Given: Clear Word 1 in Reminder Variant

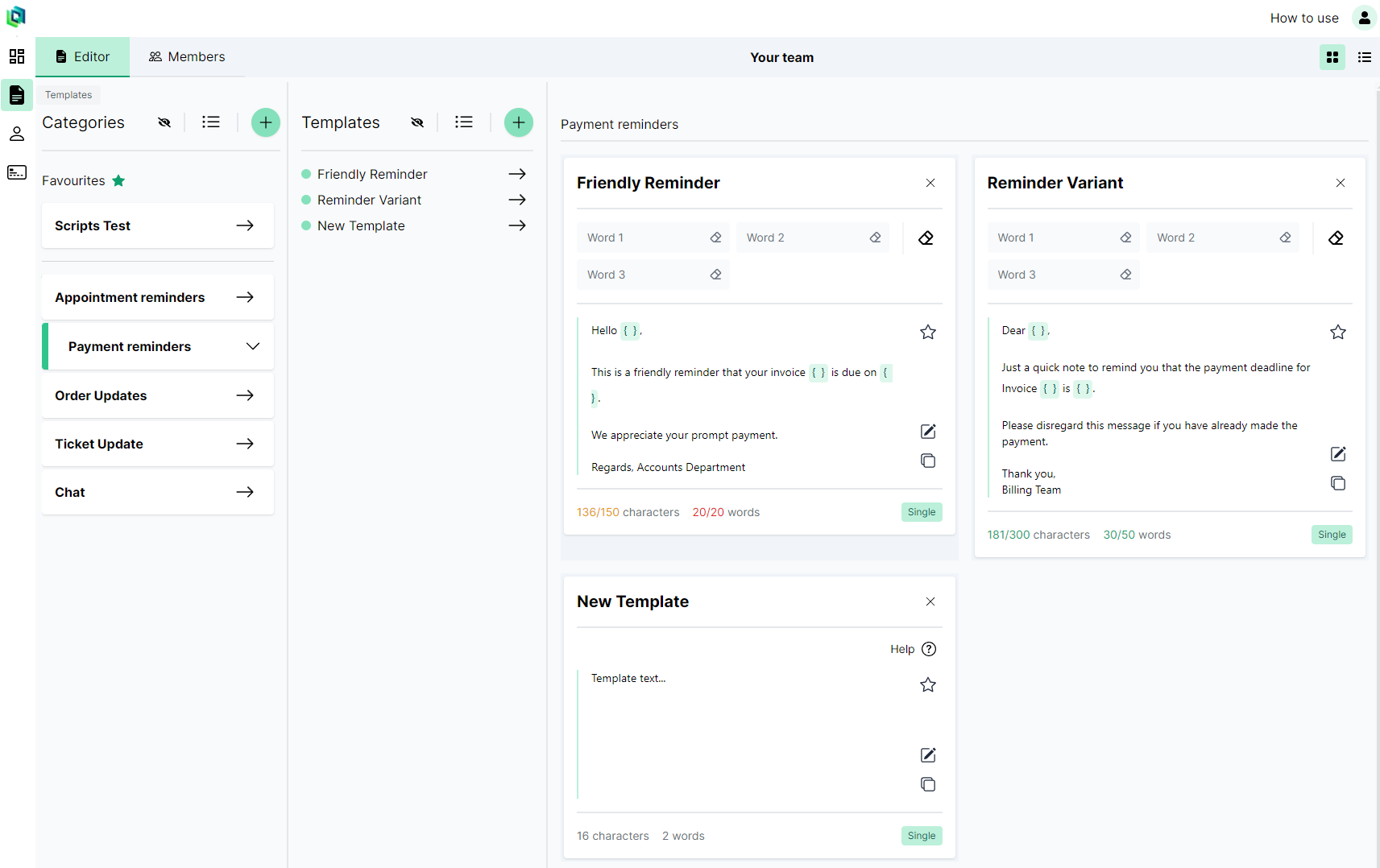Looking at the screenshot, I should [1125, 238].
